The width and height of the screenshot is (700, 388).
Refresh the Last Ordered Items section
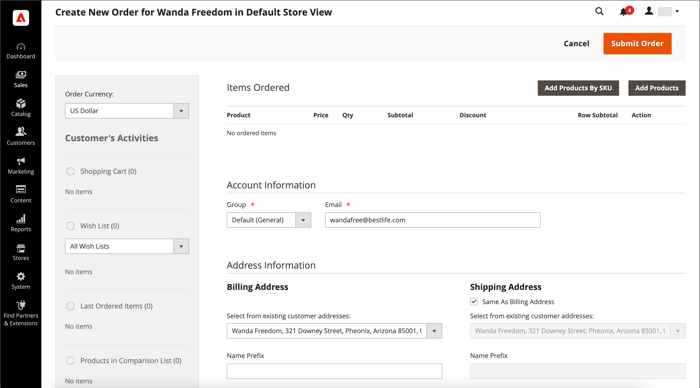(70, 306)
